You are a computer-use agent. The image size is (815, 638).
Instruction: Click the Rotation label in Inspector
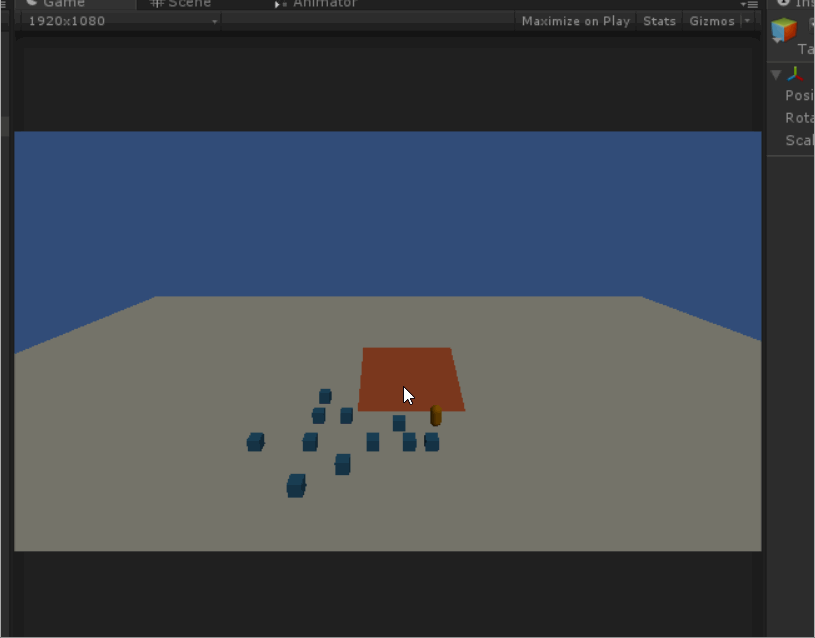click(x=799, y=118)
